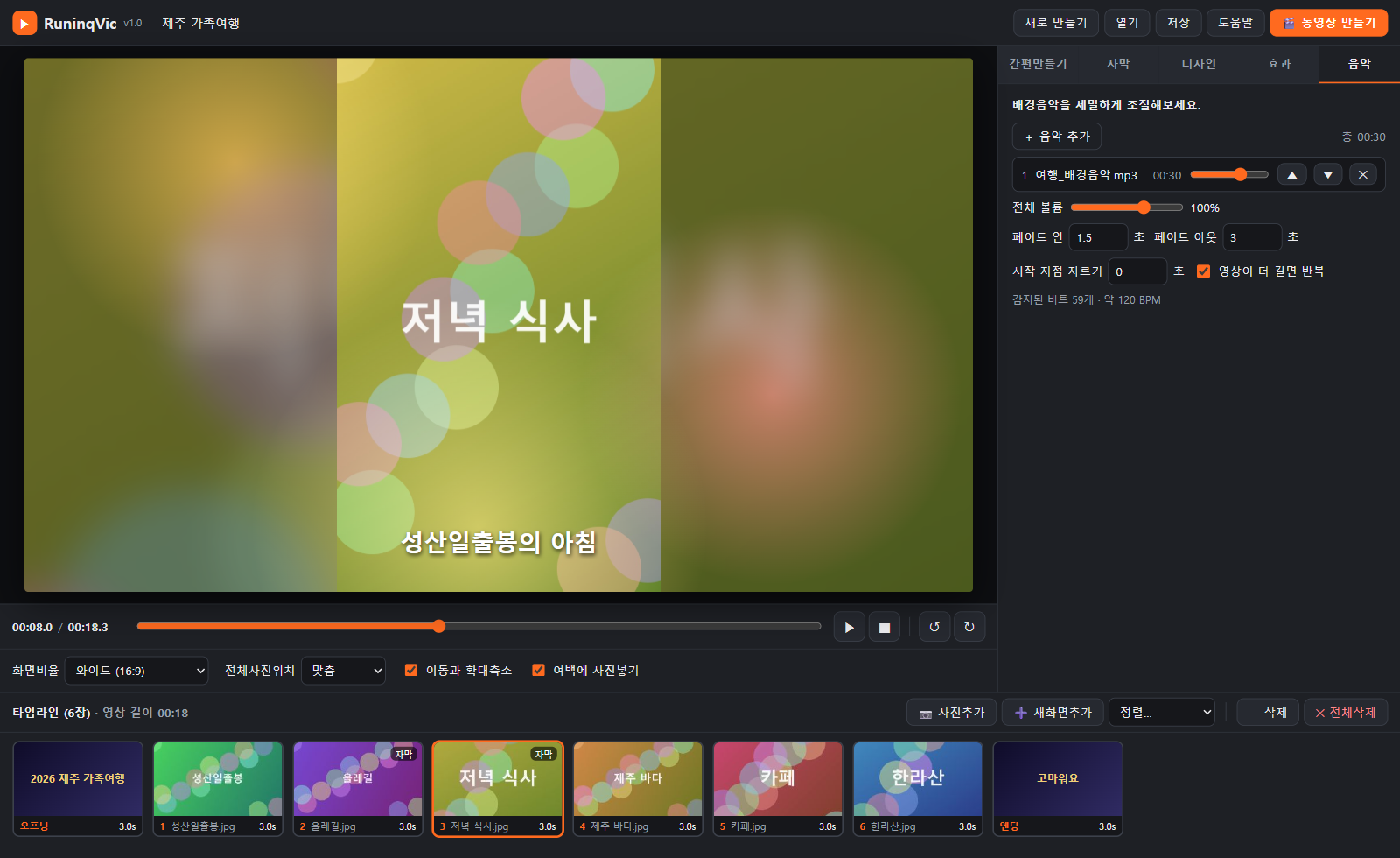Switch to the 간편만들기 tab
This screenshot has width=1400, height=858.
click(x=1038, y=64)
